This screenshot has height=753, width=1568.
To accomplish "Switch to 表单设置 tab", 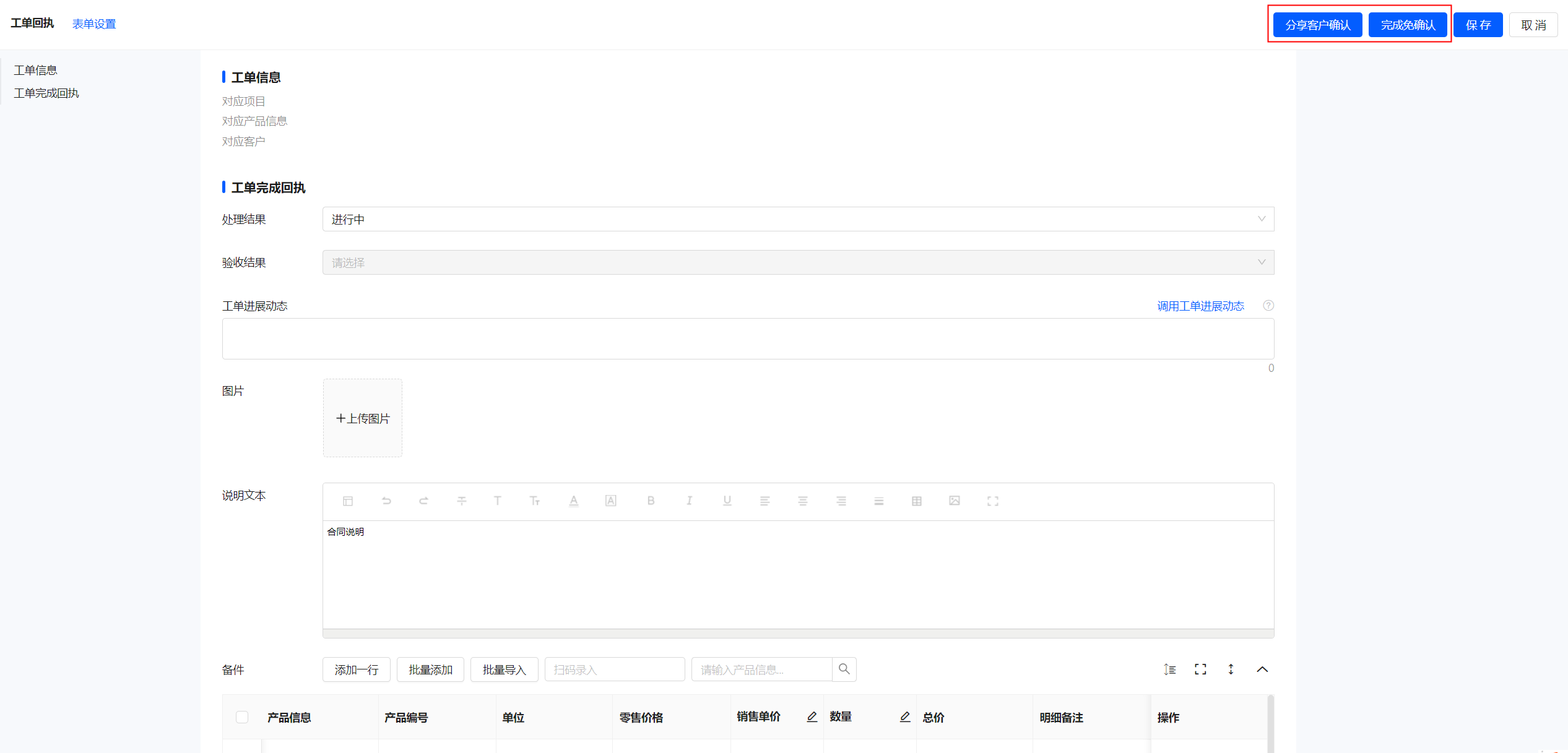I will 94,24.
